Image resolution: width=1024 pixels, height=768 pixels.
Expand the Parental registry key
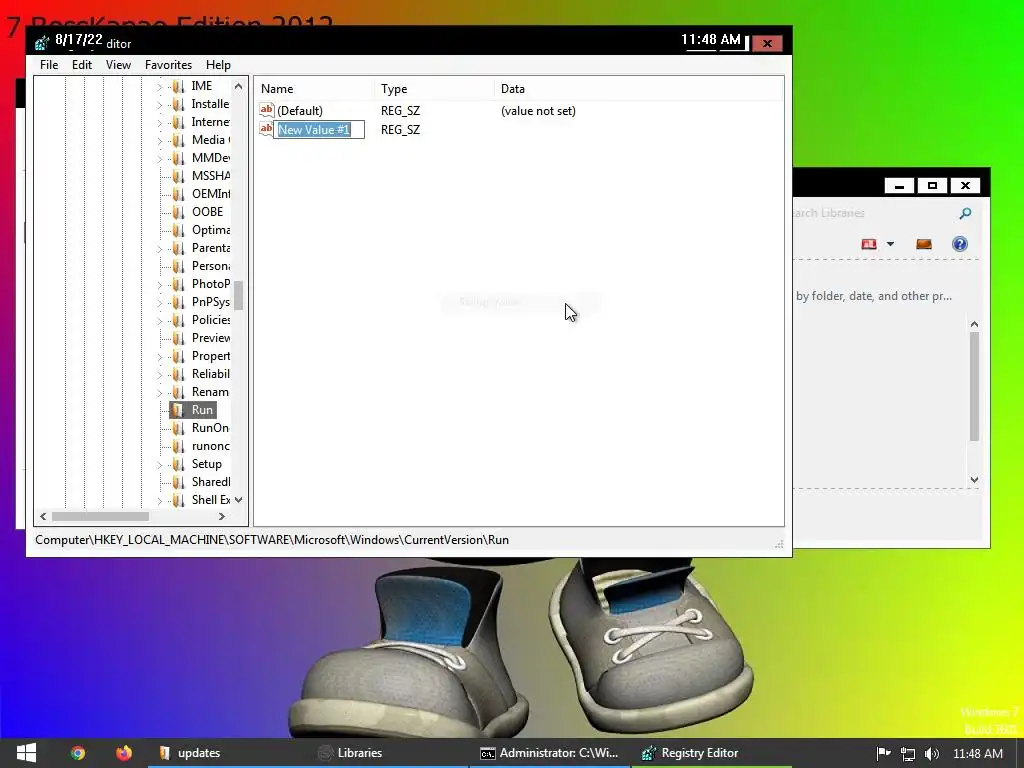[159, 249]
